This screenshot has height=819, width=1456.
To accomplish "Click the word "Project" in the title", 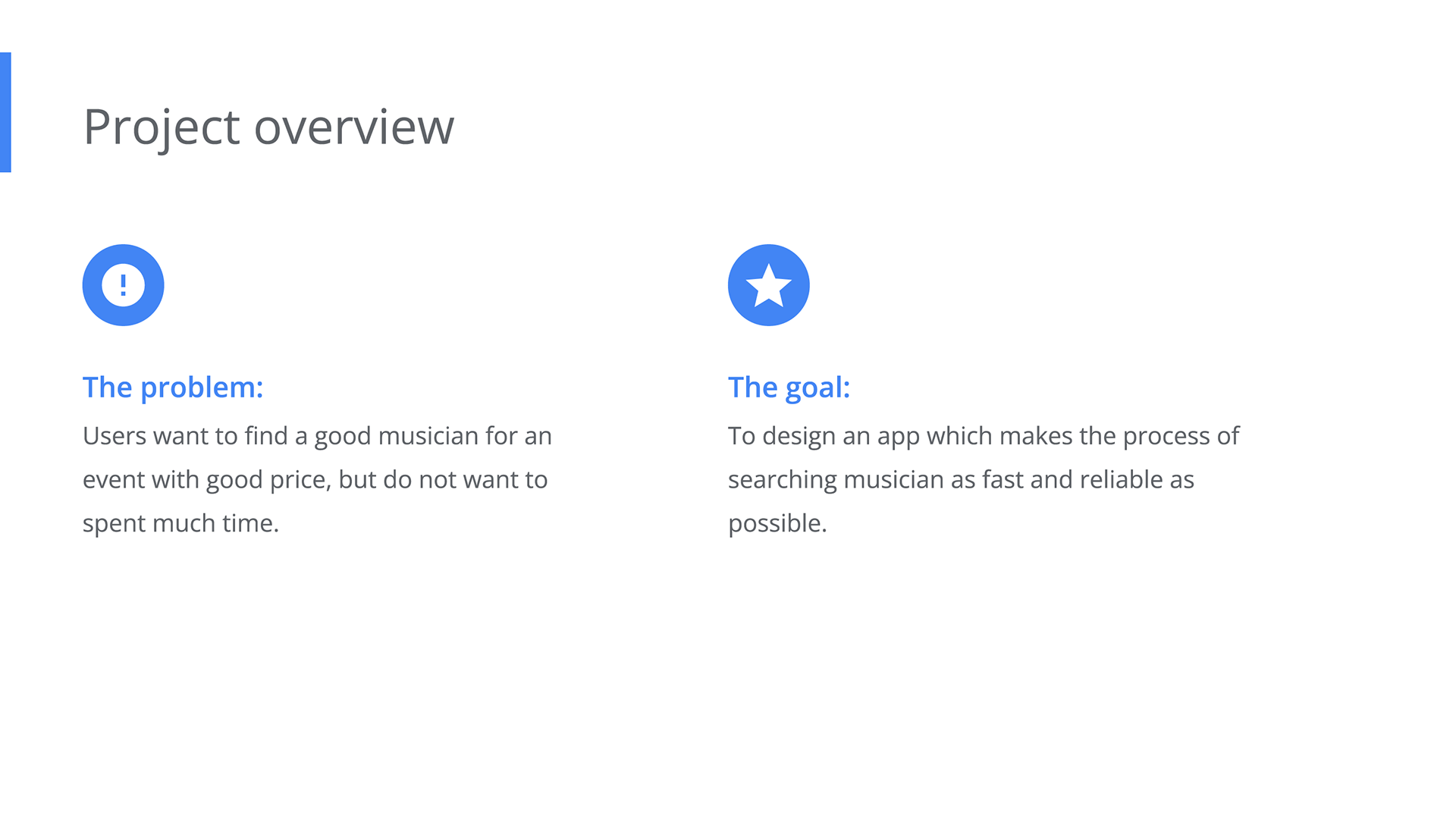I will [162, 127].
